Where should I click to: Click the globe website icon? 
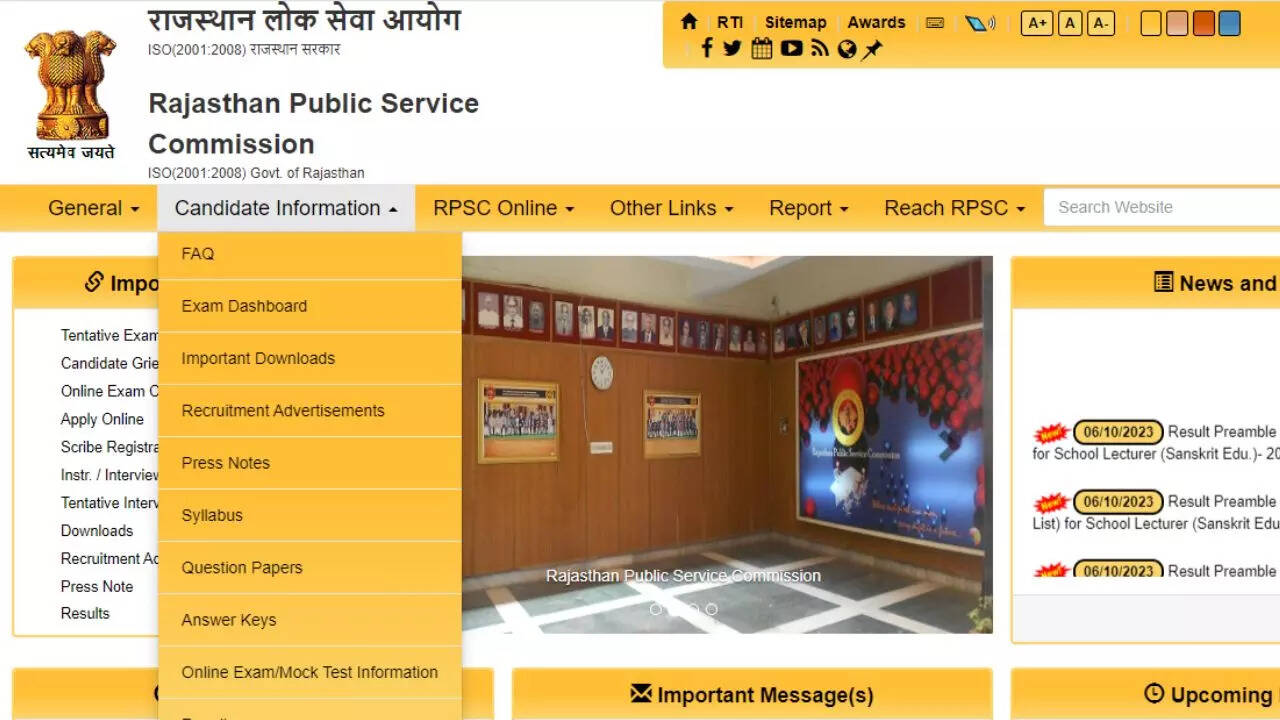846,47
